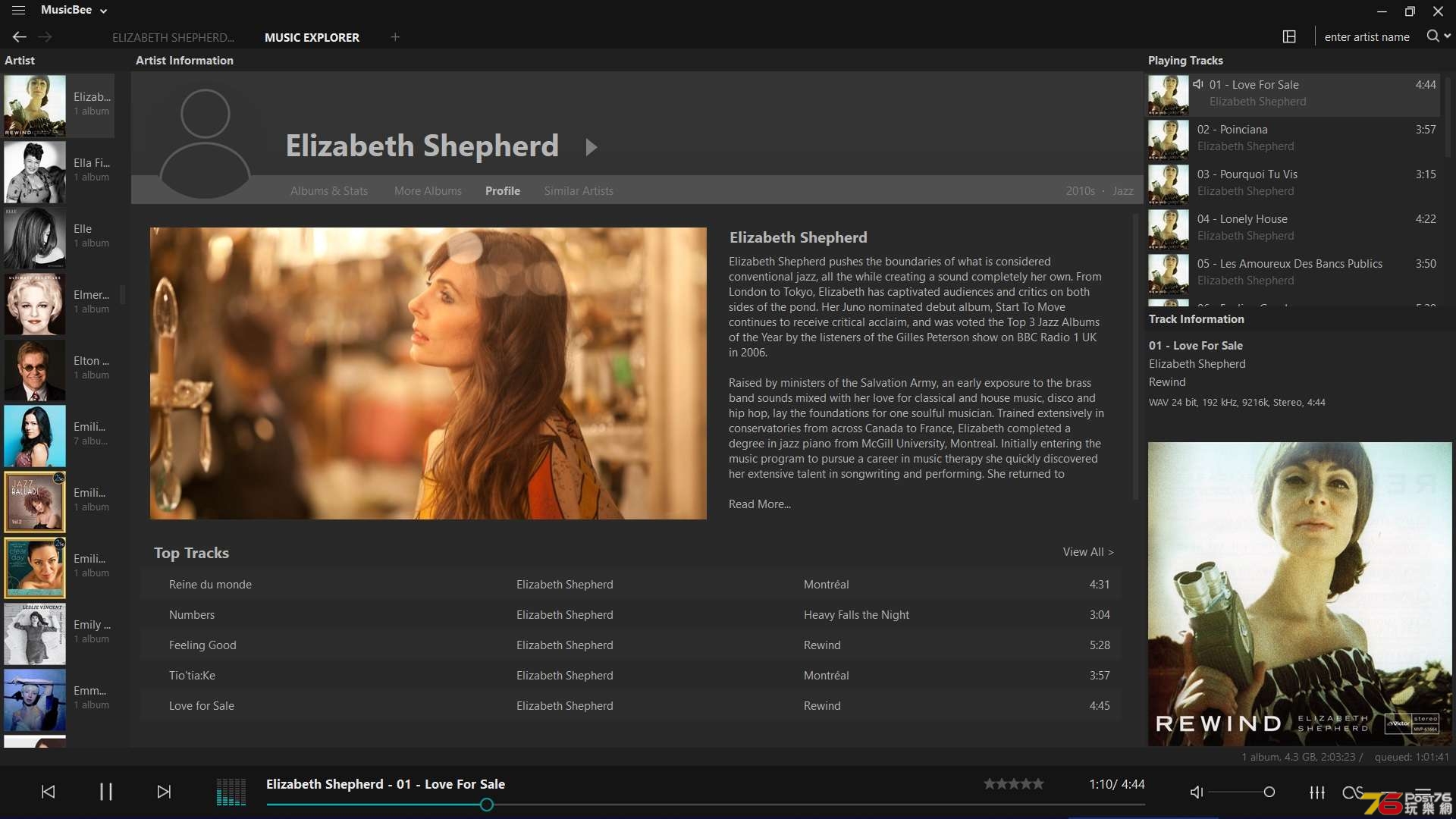The width and height of the screenshot is (1456, 819).
Task: Open the hamburger main menu
Action: [x=18, y=11]
